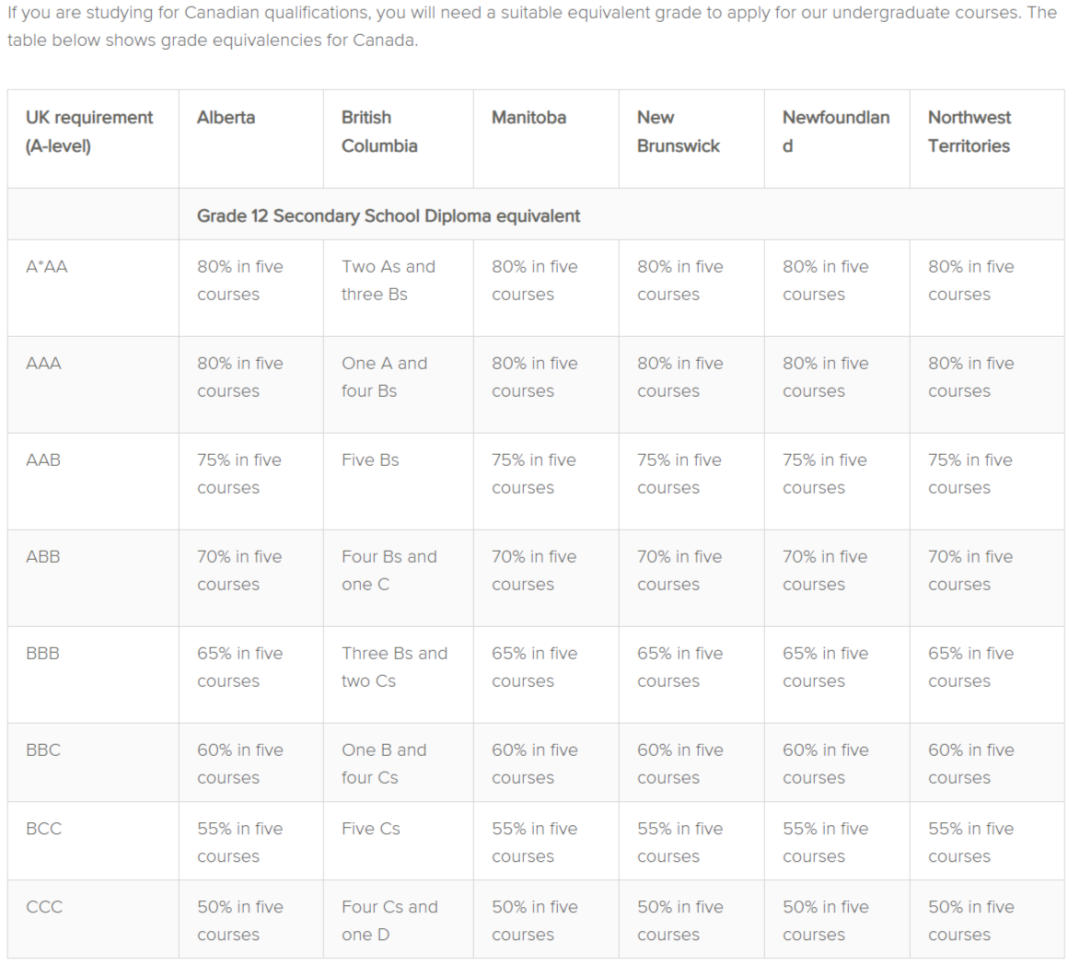Viewport: 1080px width, 965px height.
Task: Click Alberta's '55% in five courses' cell
Action: 251,841
